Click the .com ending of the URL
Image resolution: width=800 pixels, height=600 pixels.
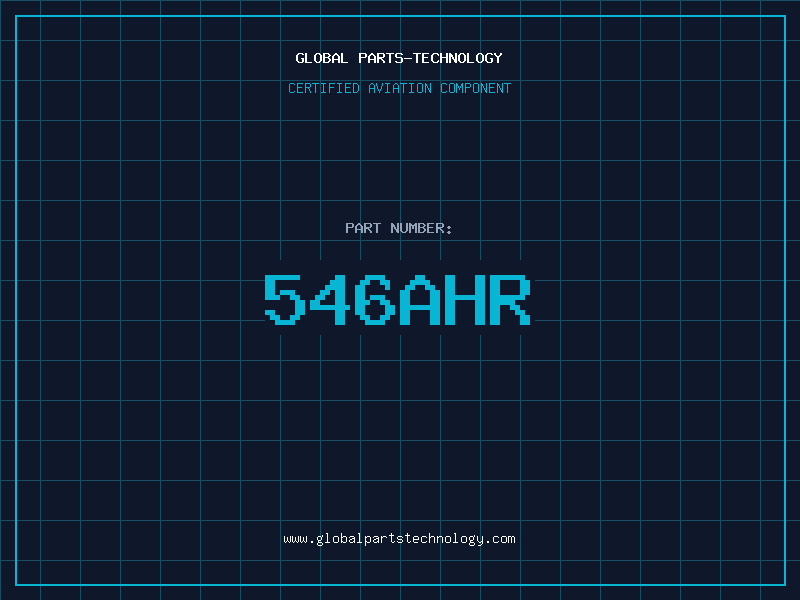click(x=500, y=539)
